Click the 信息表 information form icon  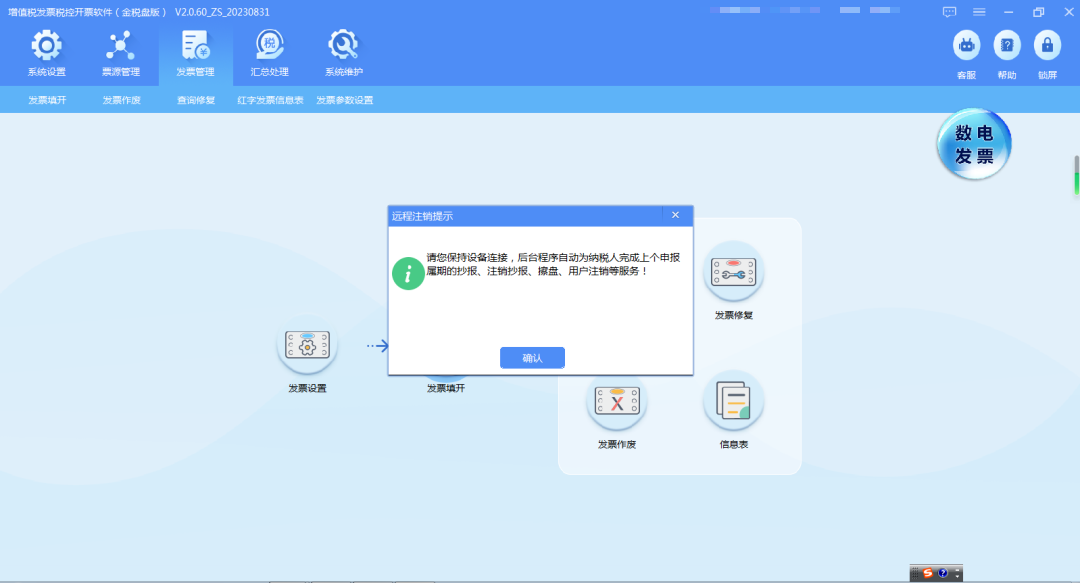(x=733, y=400)
